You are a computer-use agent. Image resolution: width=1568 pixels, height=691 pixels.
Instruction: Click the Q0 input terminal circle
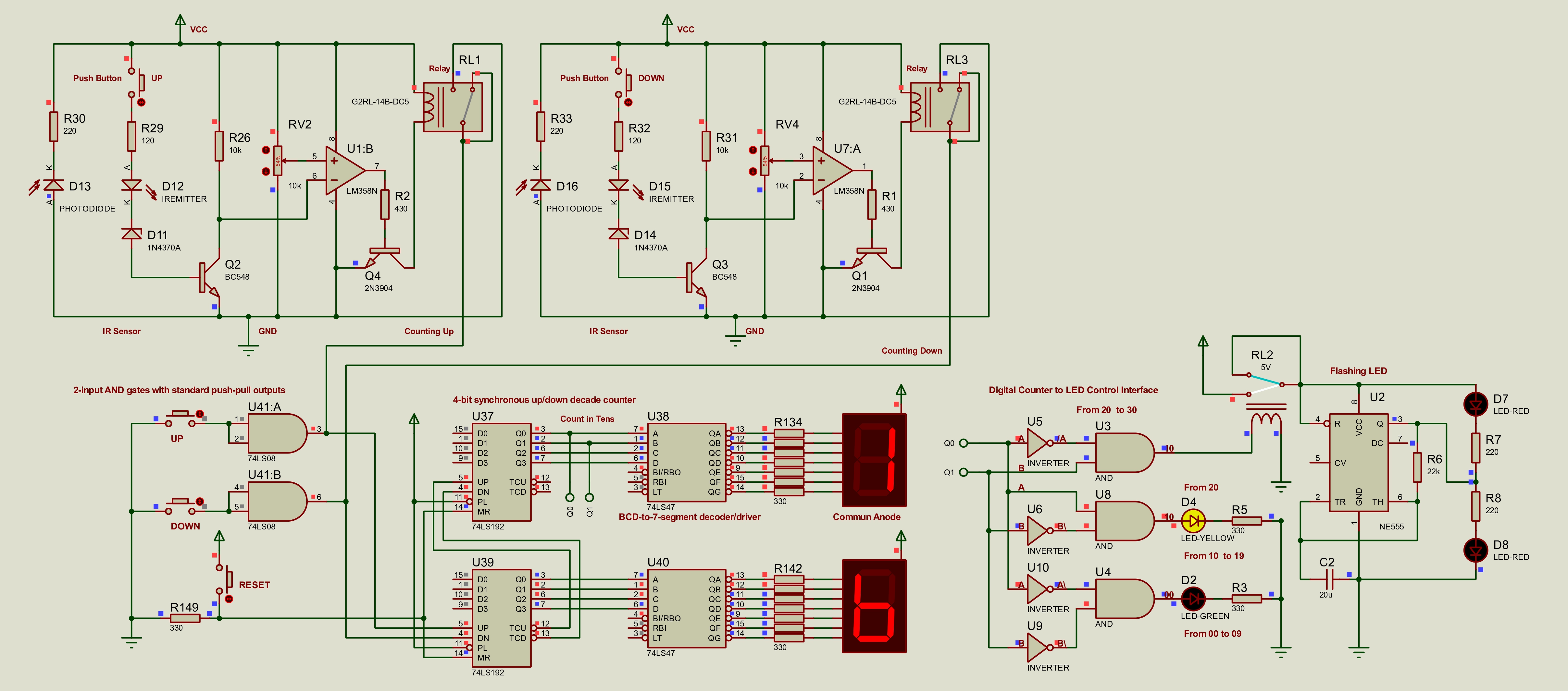[964, 443]
